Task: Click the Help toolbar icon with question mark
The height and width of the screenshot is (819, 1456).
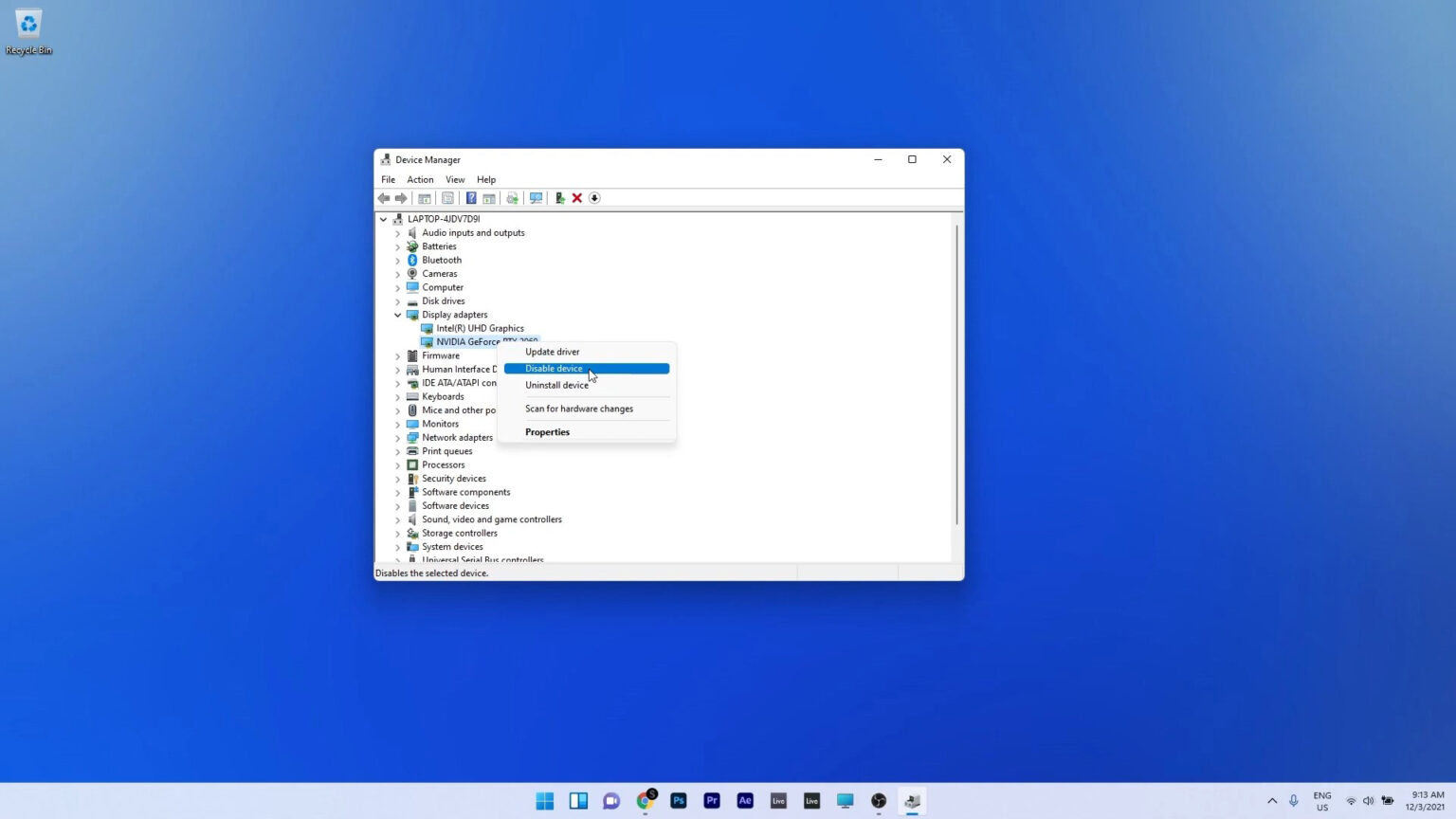Action: 471,198
